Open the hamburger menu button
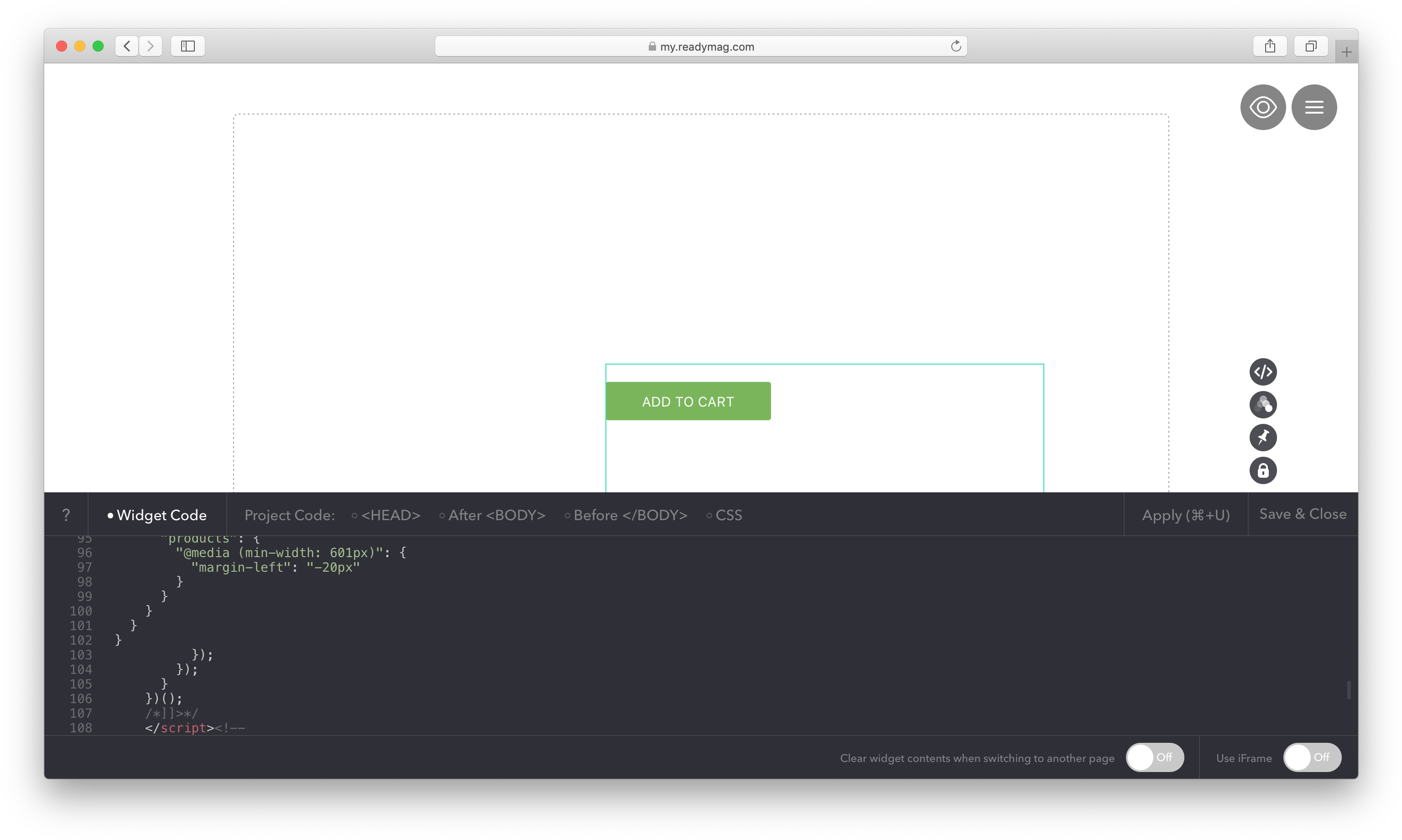The height and width of the screenshot is (840, 1402). click(x=1313, y=107)
